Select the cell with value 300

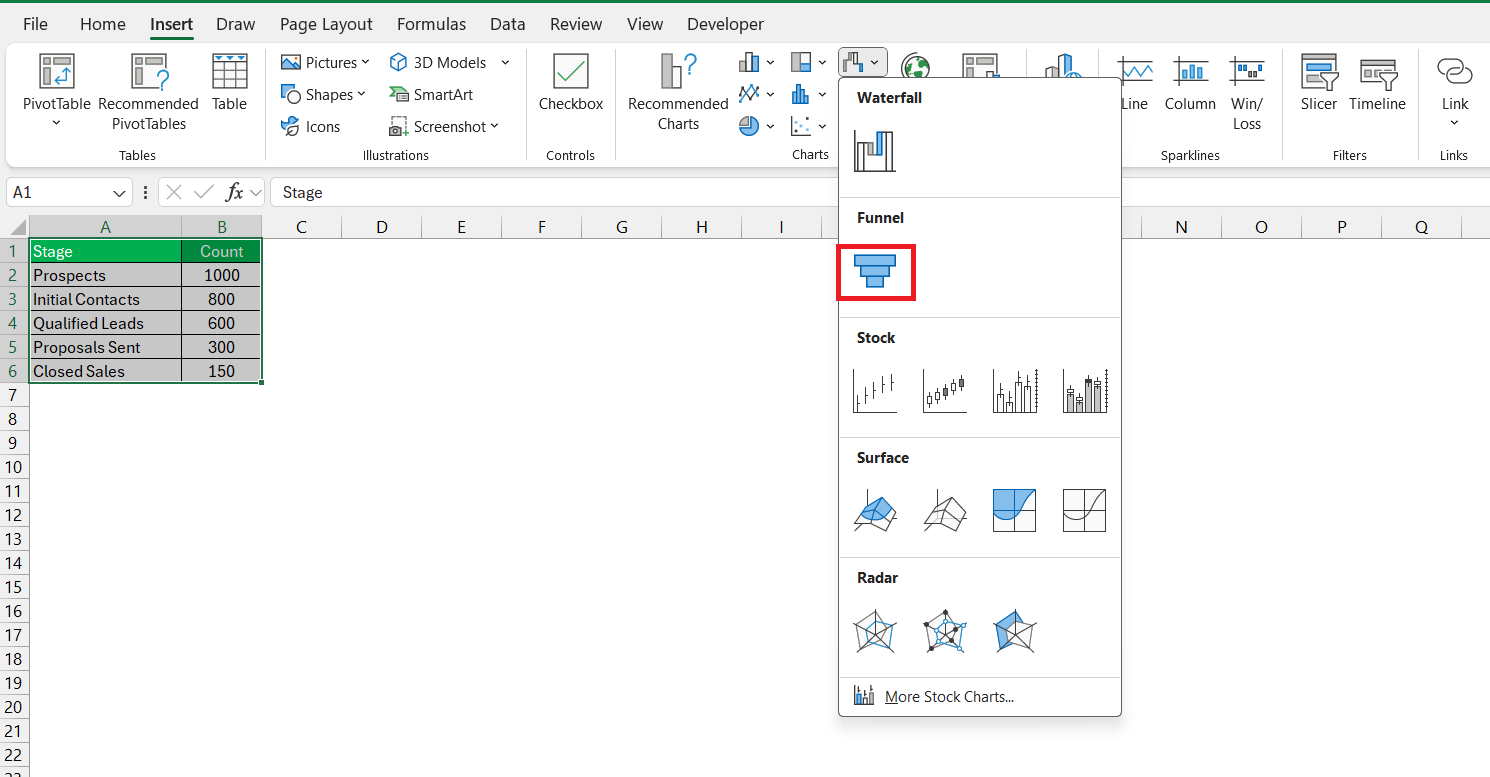click(x=221, y=347)
